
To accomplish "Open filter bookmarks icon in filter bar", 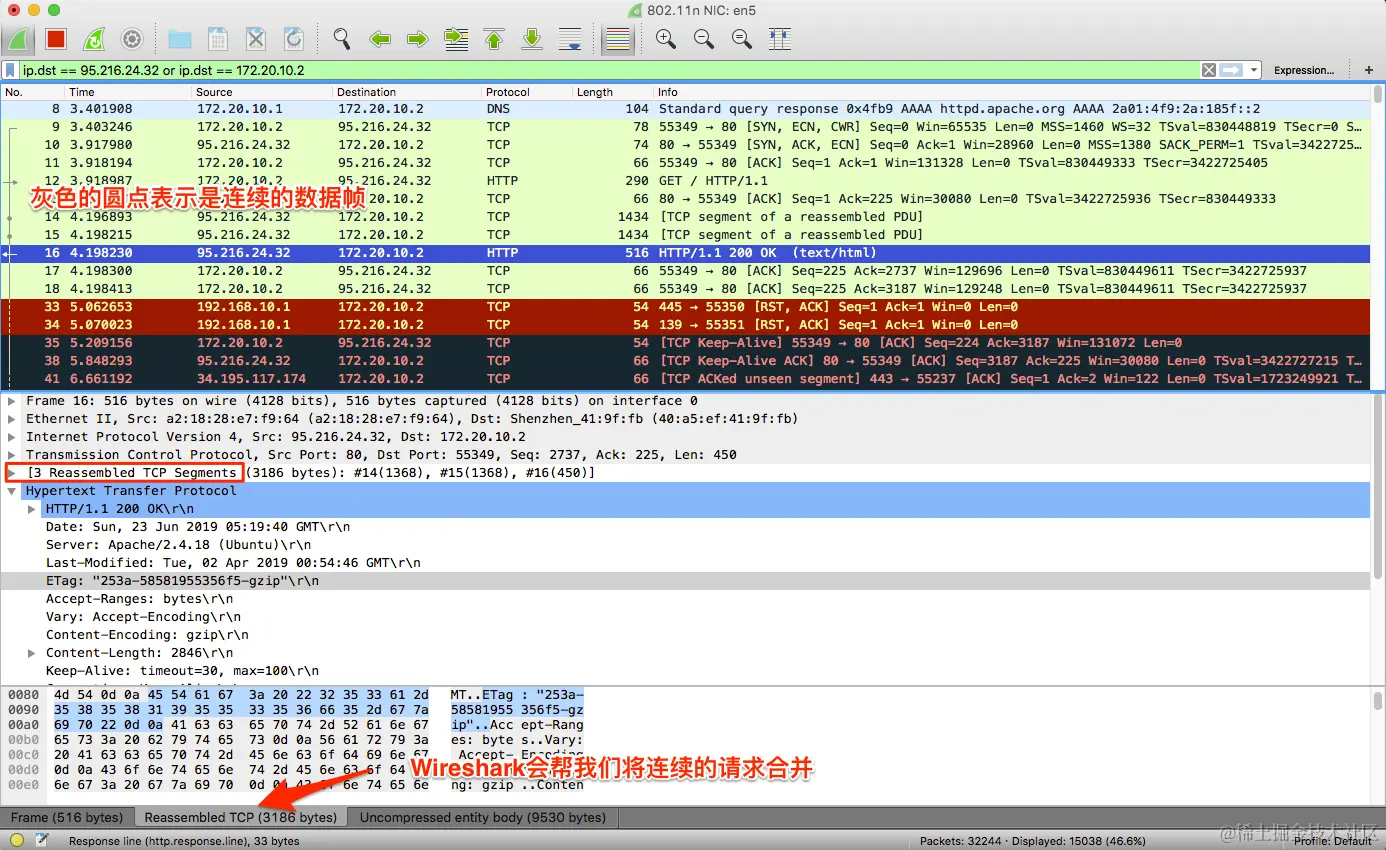I will tap(10, 70).
